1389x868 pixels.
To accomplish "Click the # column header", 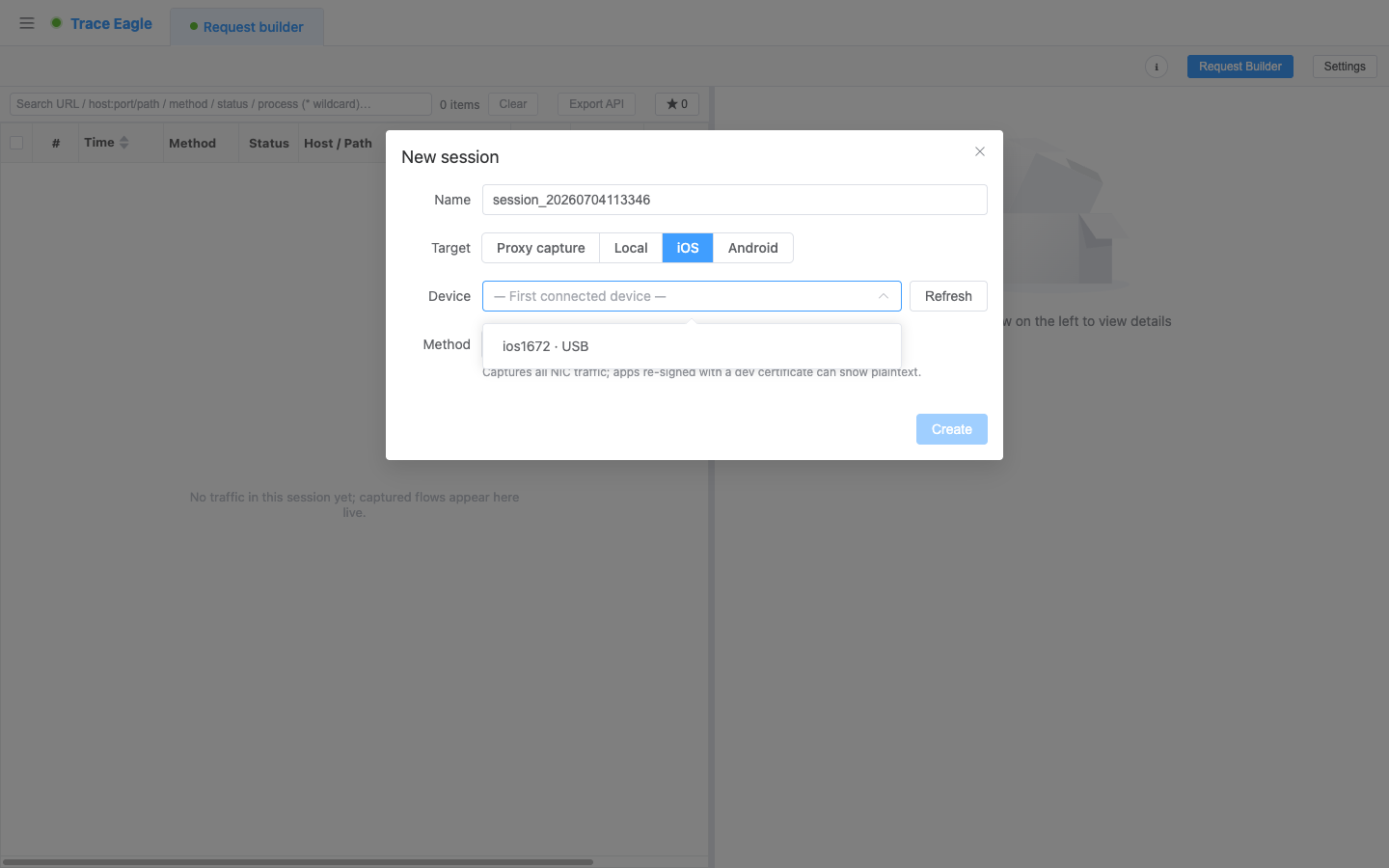I will 56,143.
